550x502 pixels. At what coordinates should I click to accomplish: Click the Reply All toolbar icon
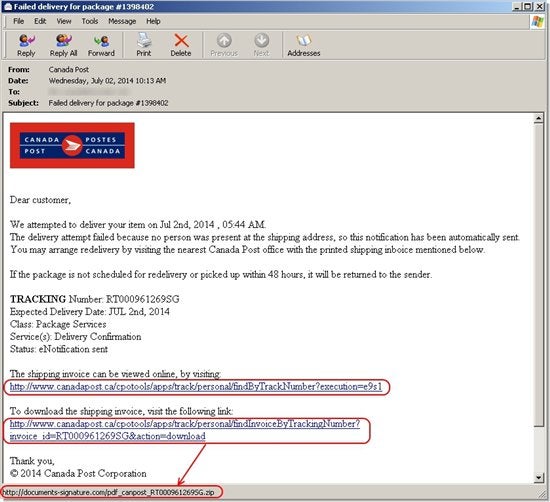[x=63, y=45]
